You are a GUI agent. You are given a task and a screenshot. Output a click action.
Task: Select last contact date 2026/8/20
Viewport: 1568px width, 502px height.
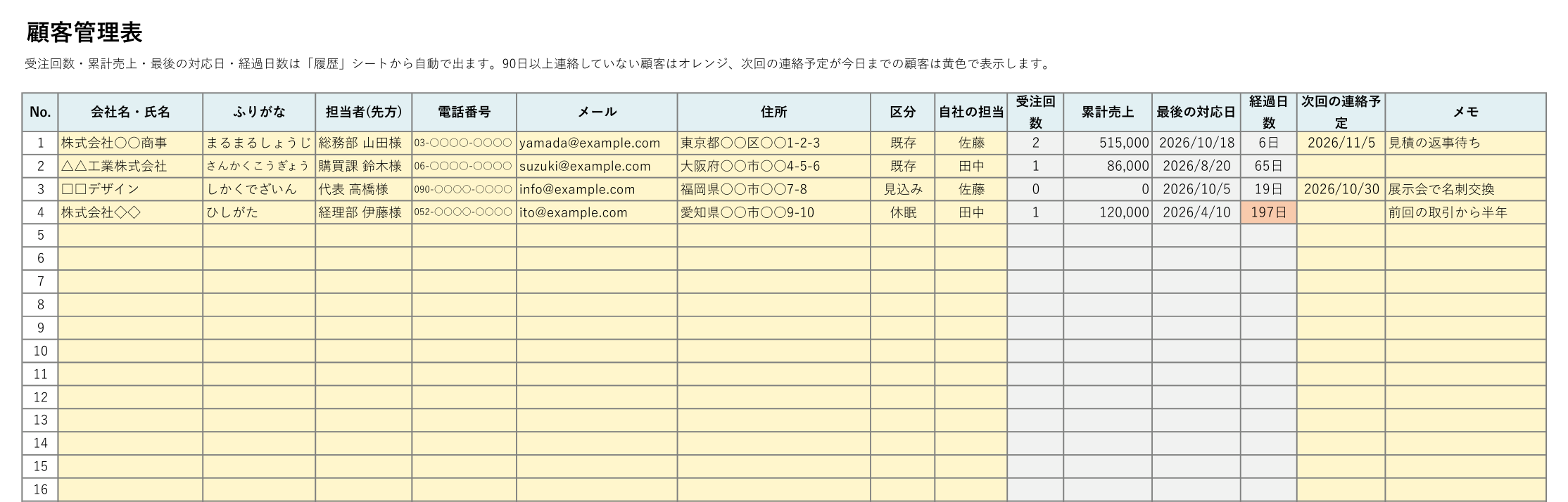tap(1196, 166)
